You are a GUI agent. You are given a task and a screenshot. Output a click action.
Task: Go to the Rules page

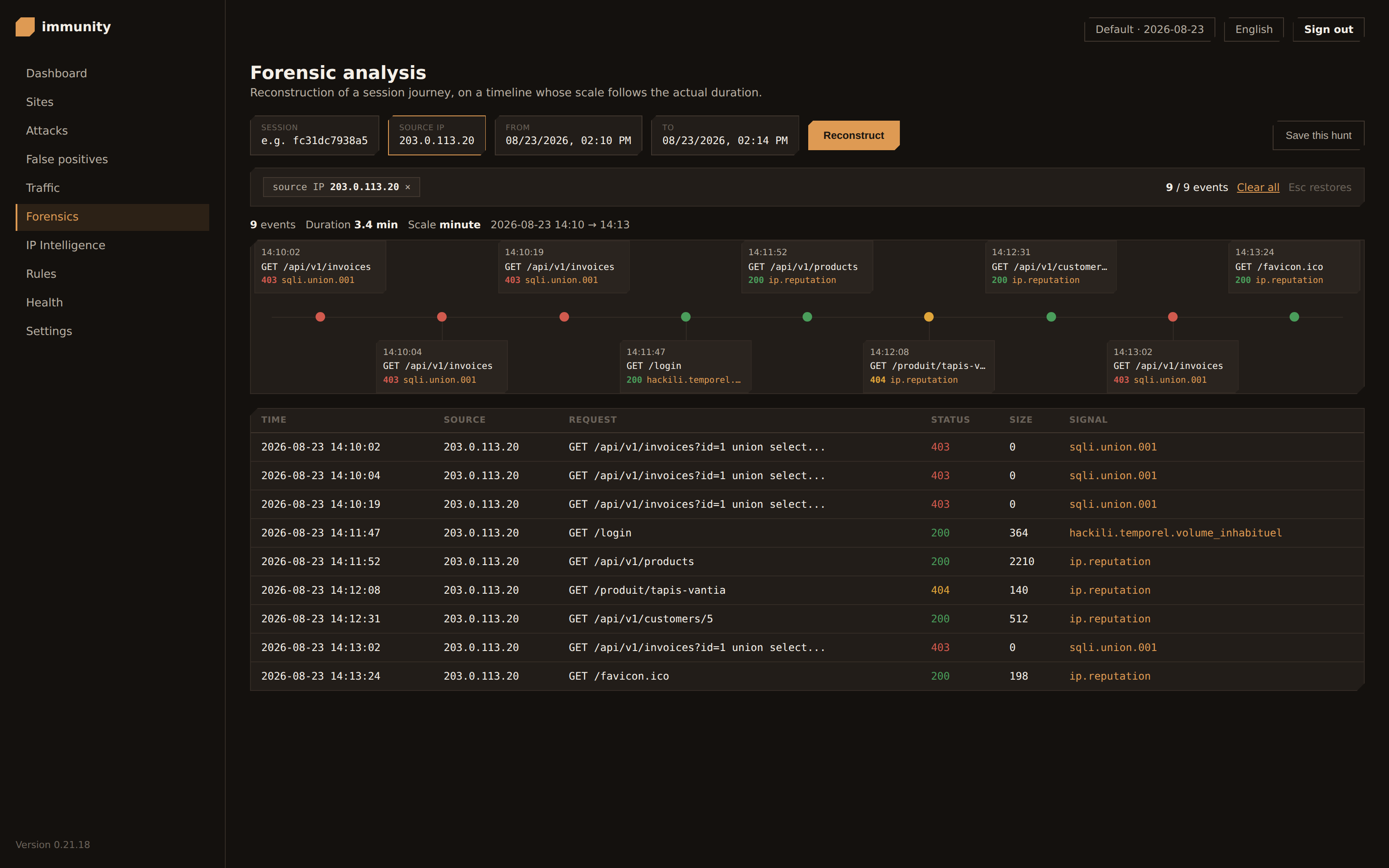[x=112, y=274]
